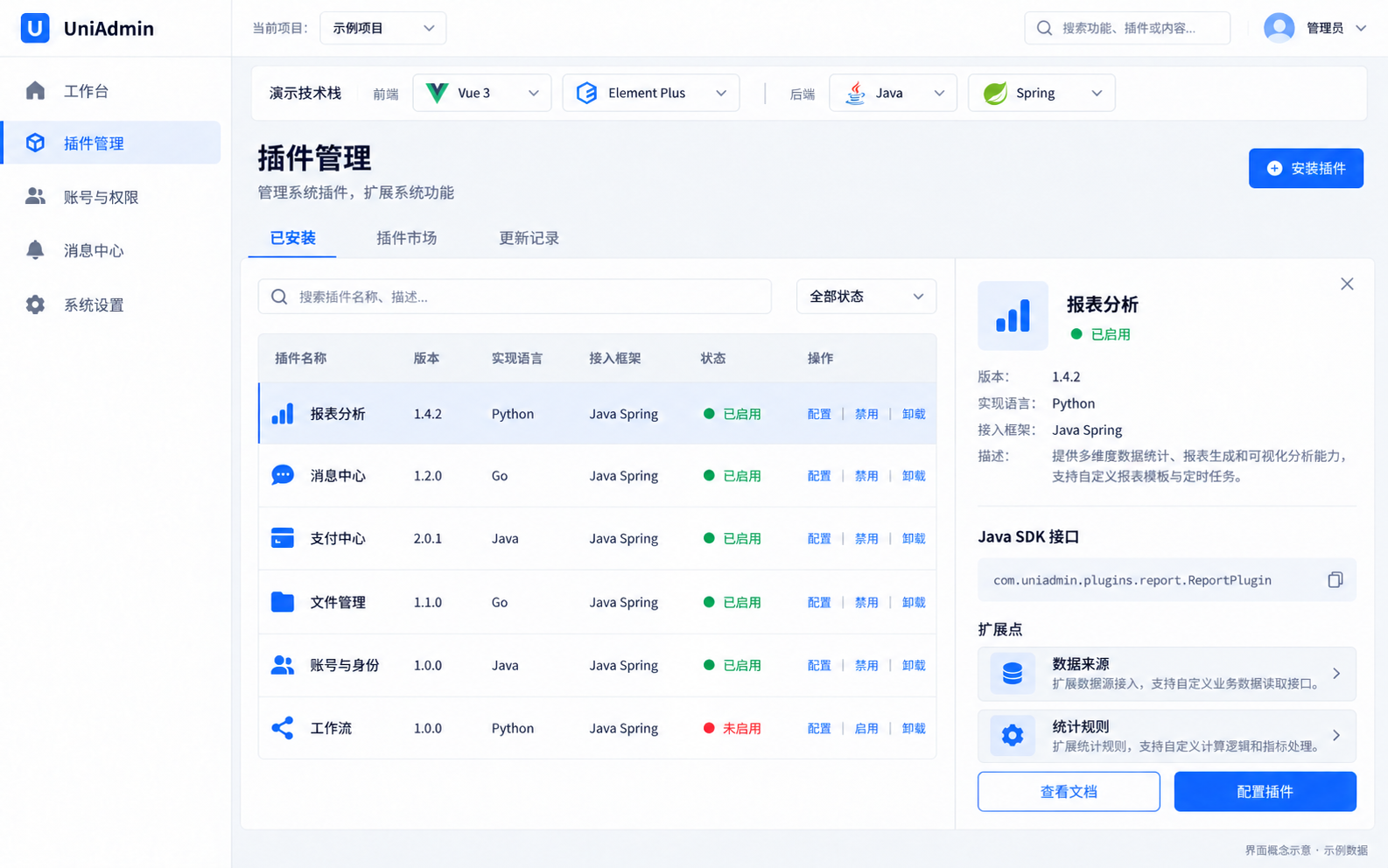
Task: Click 配置 for the 消息中心 plugin
Action: (819, 476)
